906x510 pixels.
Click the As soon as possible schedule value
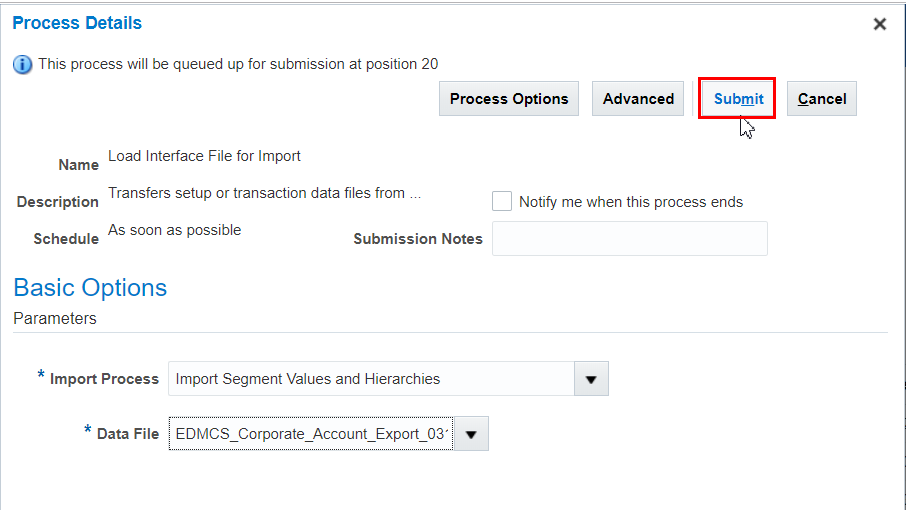(174, 230)
